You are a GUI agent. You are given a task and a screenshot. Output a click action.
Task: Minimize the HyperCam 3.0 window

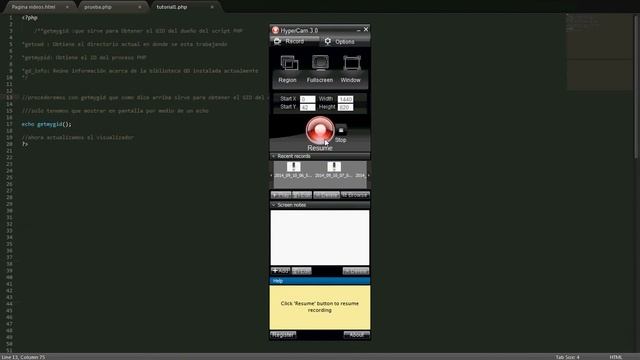(358, 30)
